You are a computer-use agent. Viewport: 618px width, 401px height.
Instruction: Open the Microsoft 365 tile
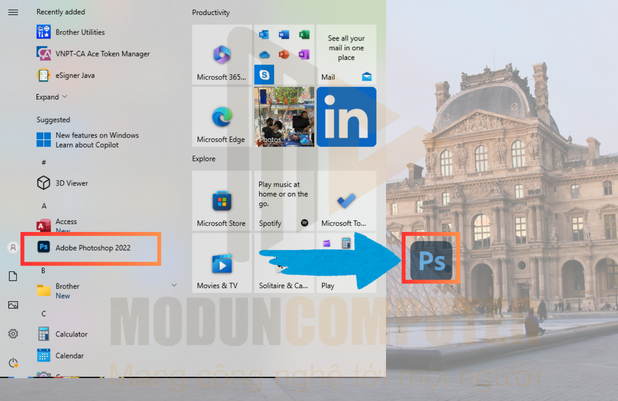[x=221, y=57]
